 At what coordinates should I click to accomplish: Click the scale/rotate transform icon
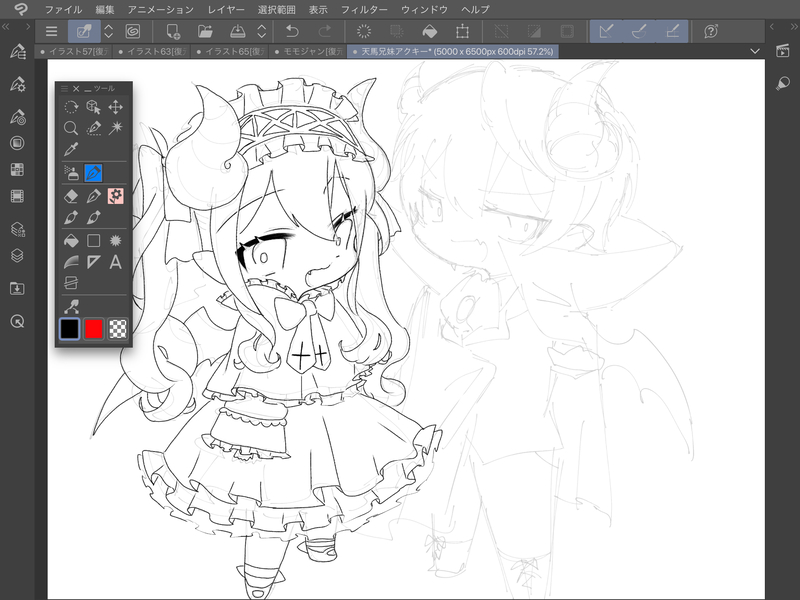(462, 31)
